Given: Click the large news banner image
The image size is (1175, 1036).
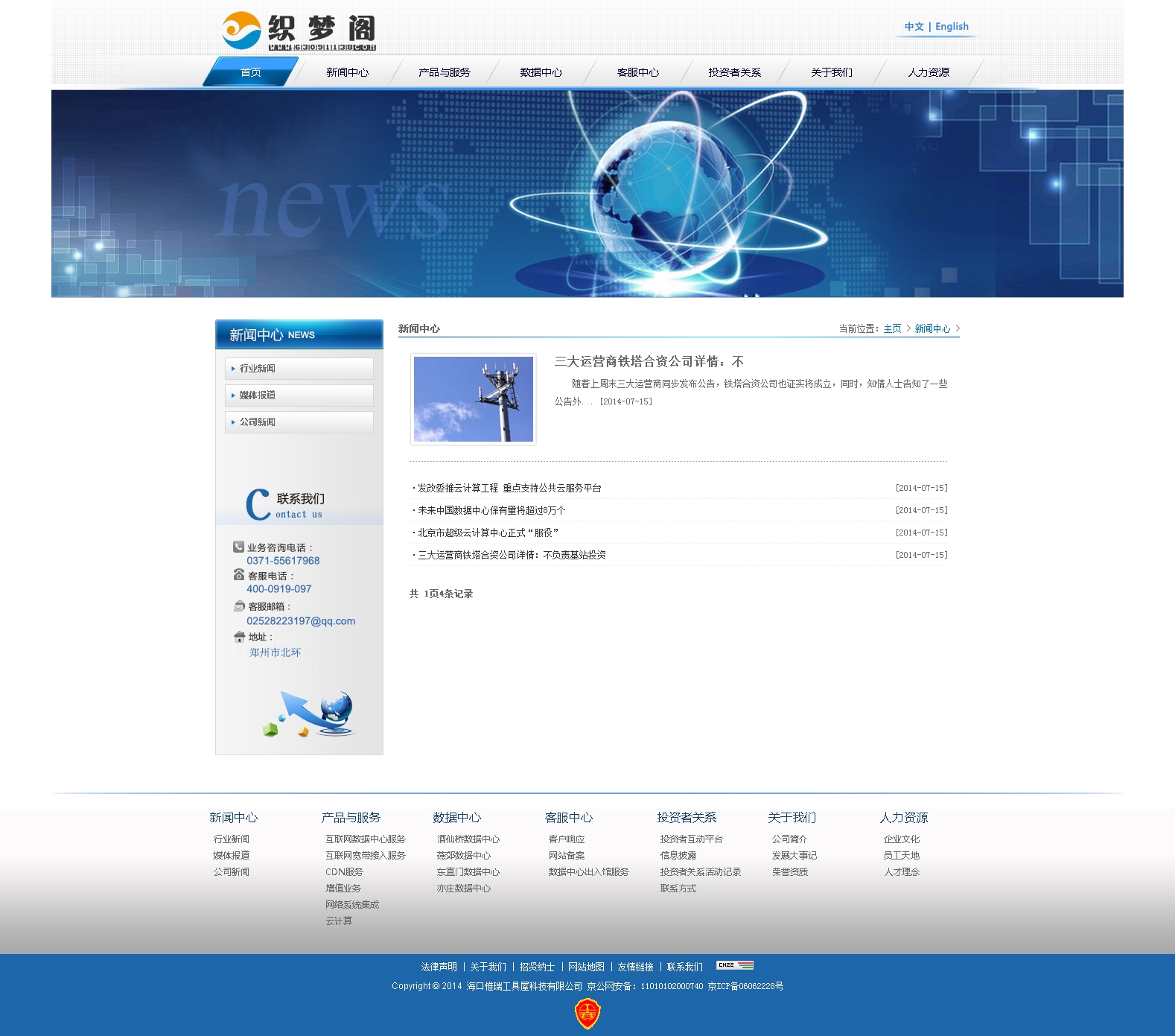Looking at the screenshot, I should [x=587, y=194].
